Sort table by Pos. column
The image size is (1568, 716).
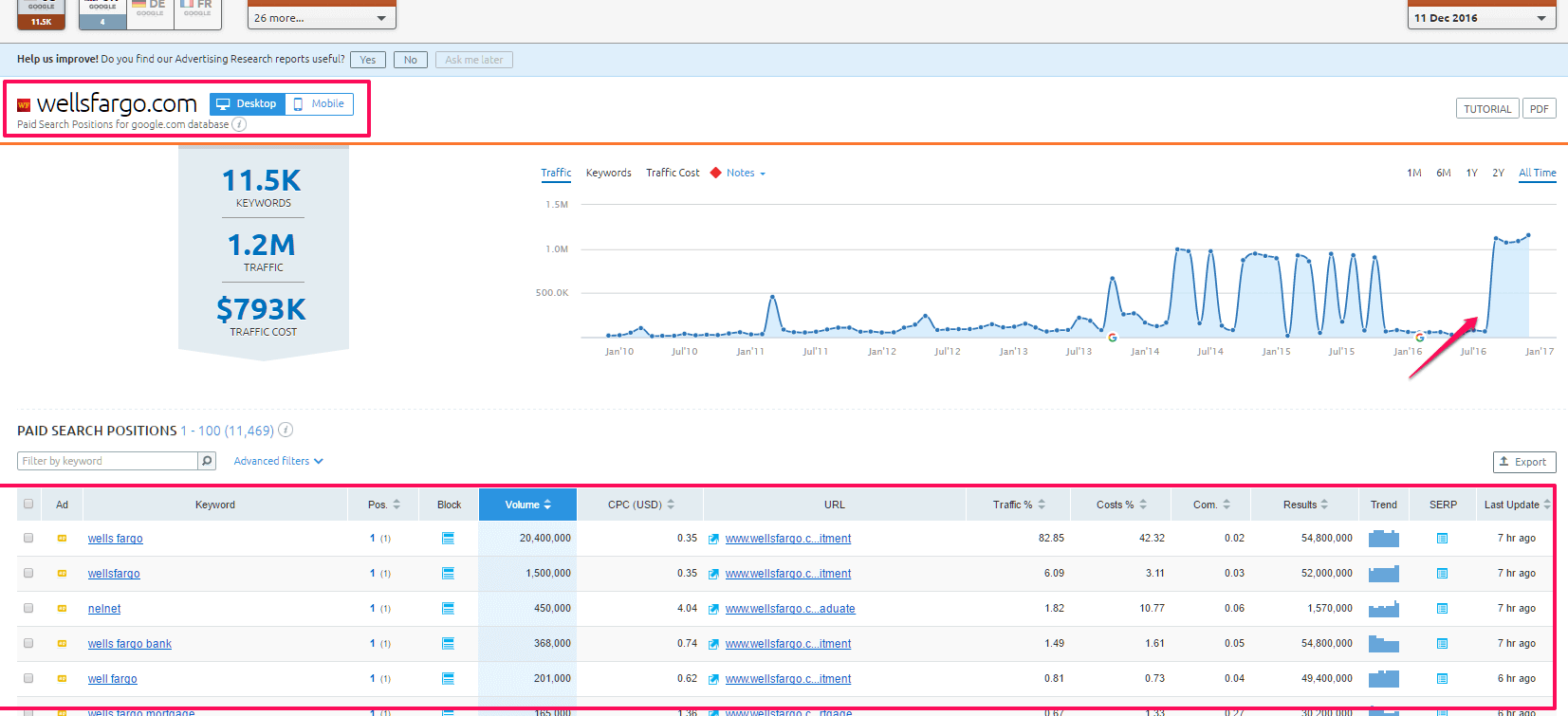384,505
